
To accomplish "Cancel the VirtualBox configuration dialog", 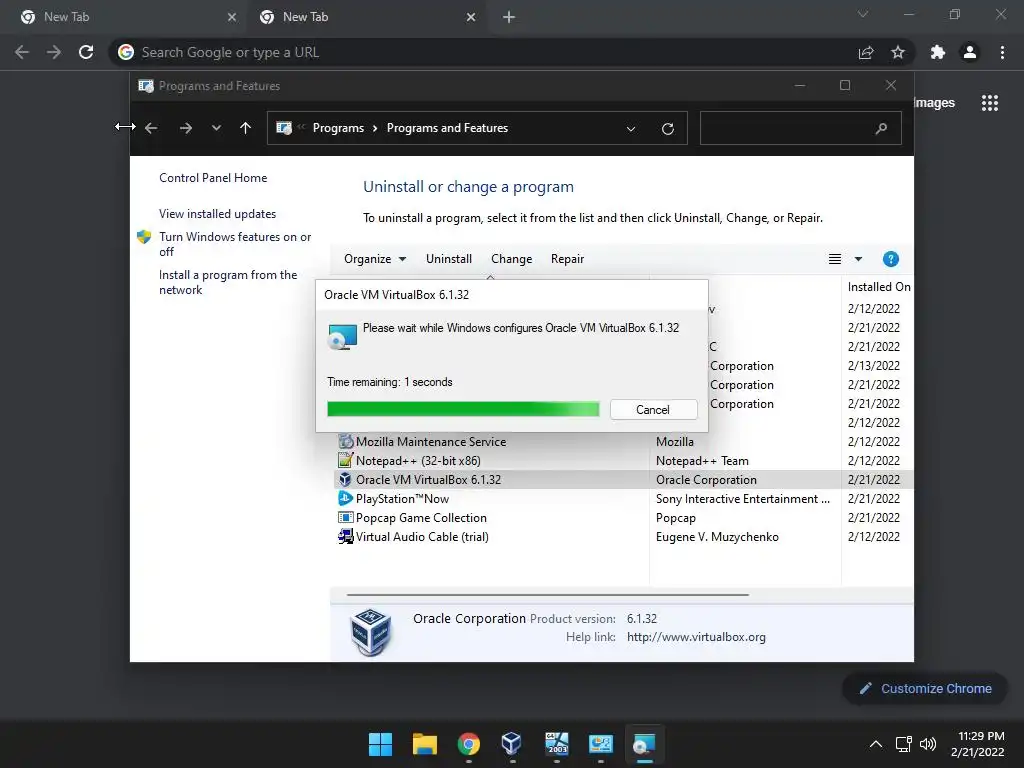I will [x=653, y=409].
